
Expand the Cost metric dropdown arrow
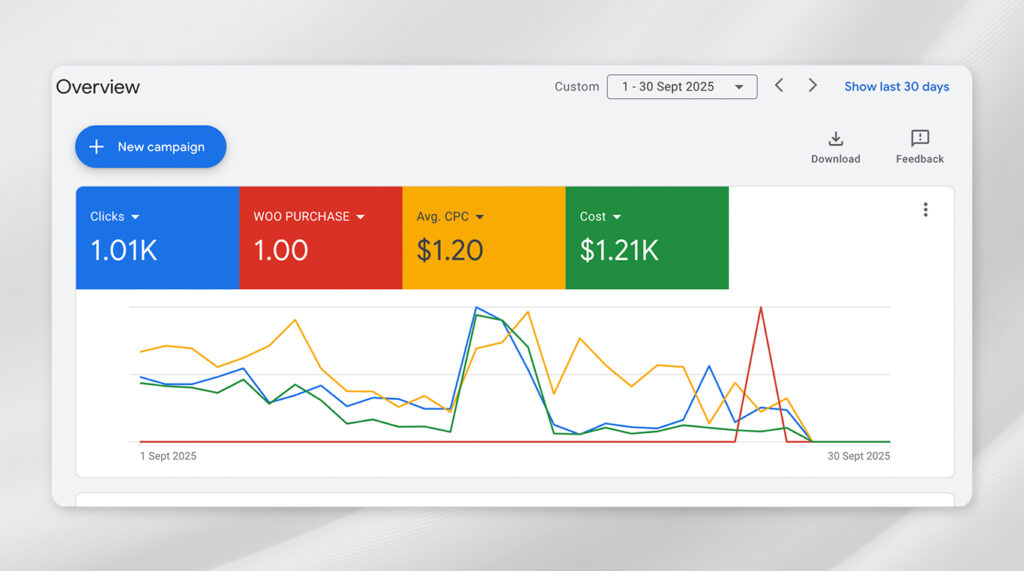point(617,217)
